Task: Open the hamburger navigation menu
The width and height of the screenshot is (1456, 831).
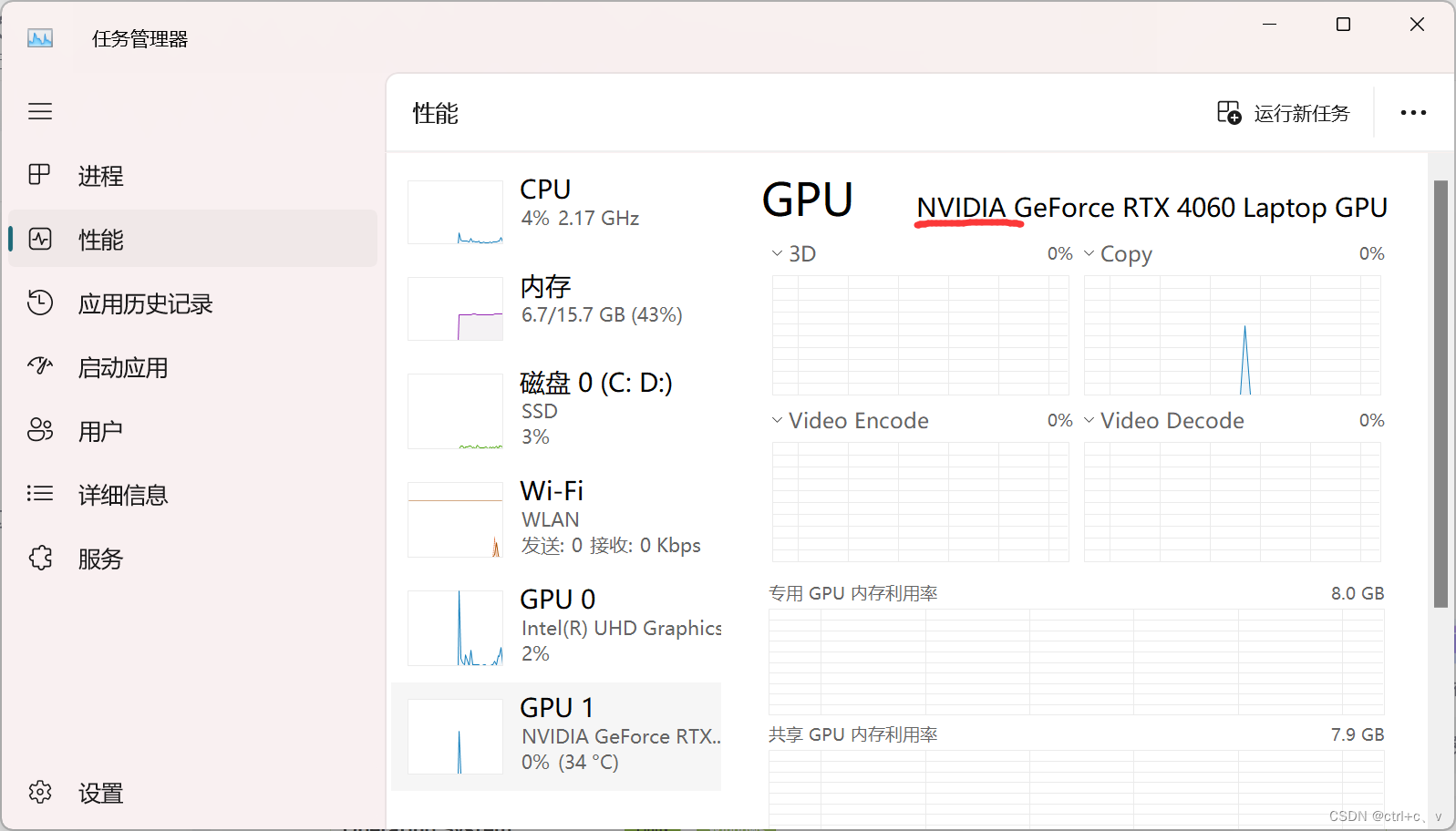Action: [40, 111]
